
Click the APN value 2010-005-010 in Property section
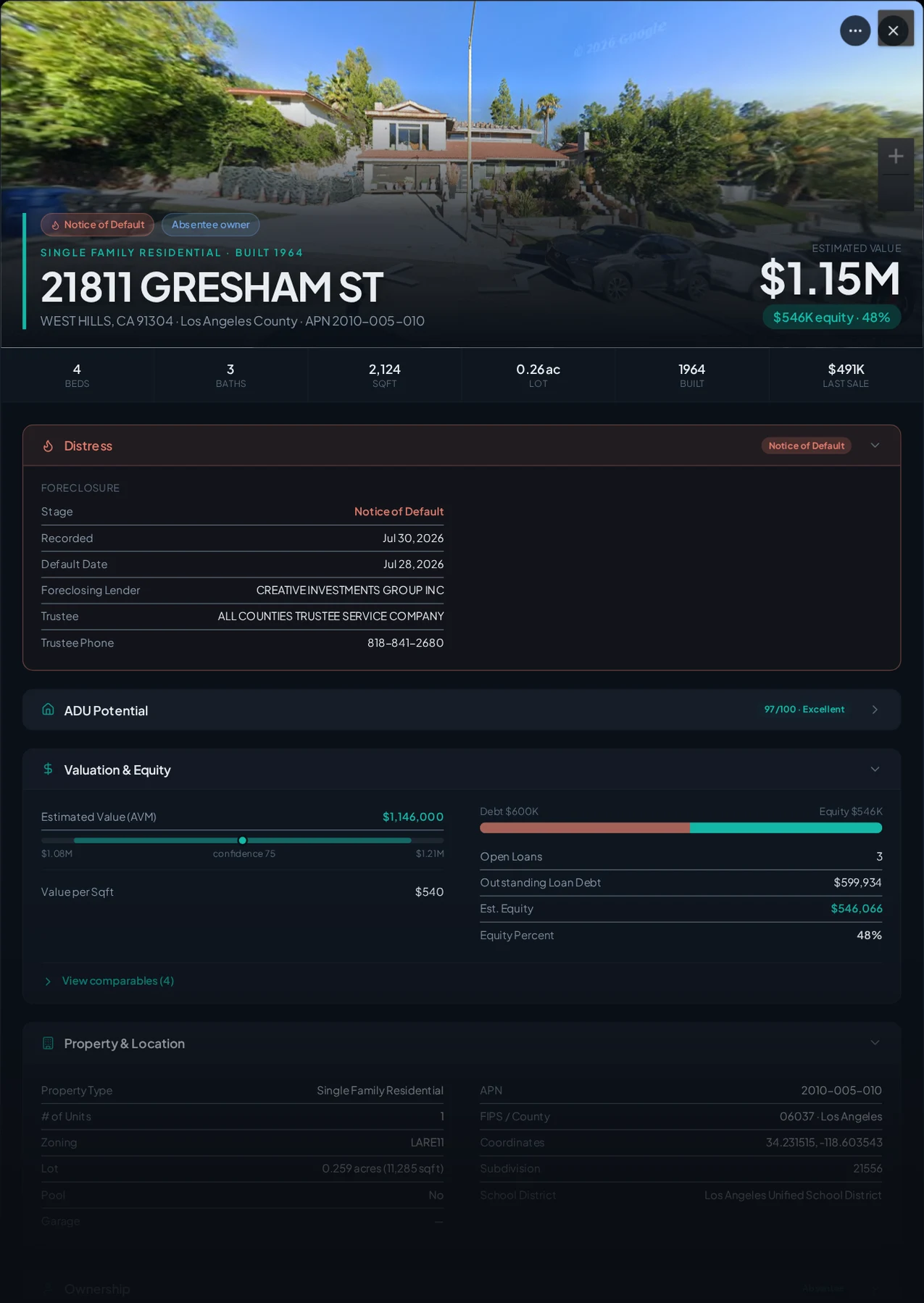click(841, 1091)
